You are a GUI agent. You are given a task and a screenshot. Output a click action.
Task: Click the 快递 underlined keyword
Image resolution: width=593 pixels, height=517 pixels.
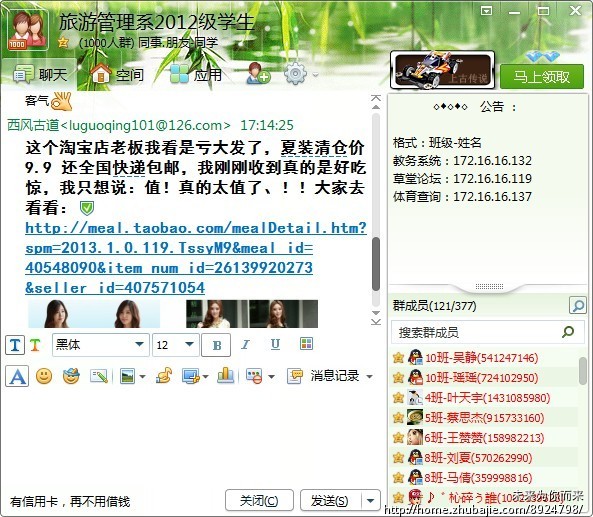(x=129, y=168)
